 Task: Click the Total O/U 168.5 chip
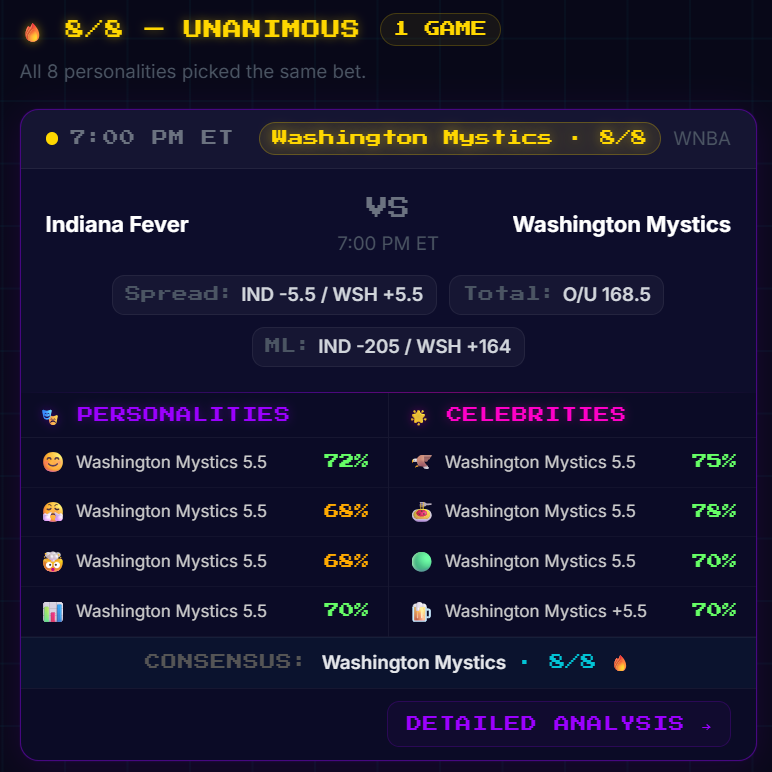click(556, 294)
